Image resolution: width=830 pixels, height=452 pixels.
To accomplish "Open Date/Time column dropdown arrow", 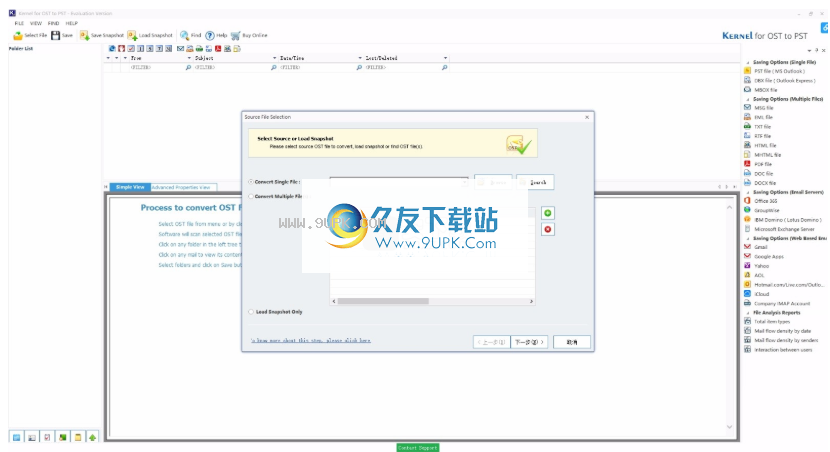I will [360, 58].
